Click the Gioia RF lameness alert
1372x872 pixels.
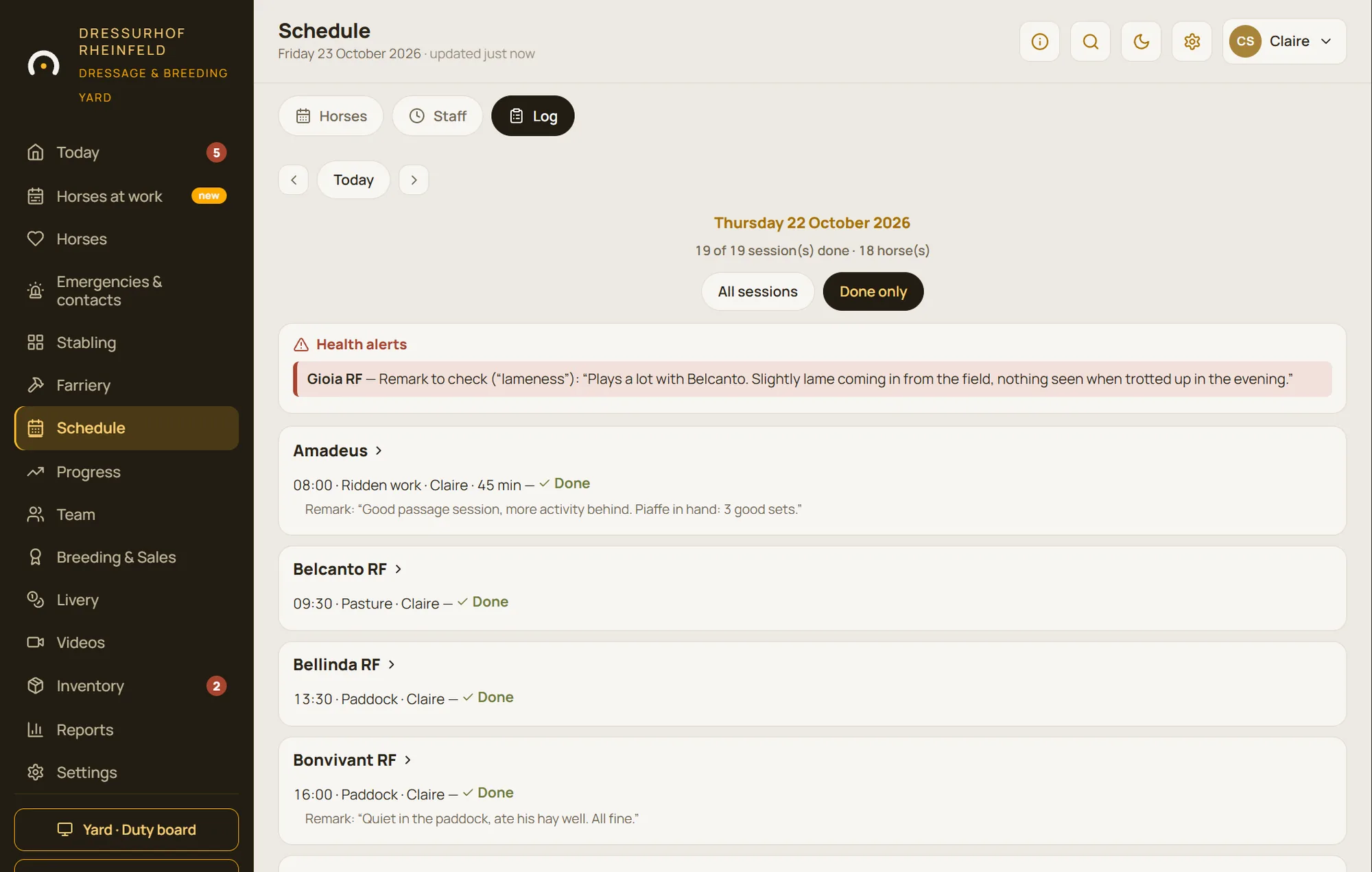coord(812,379)
